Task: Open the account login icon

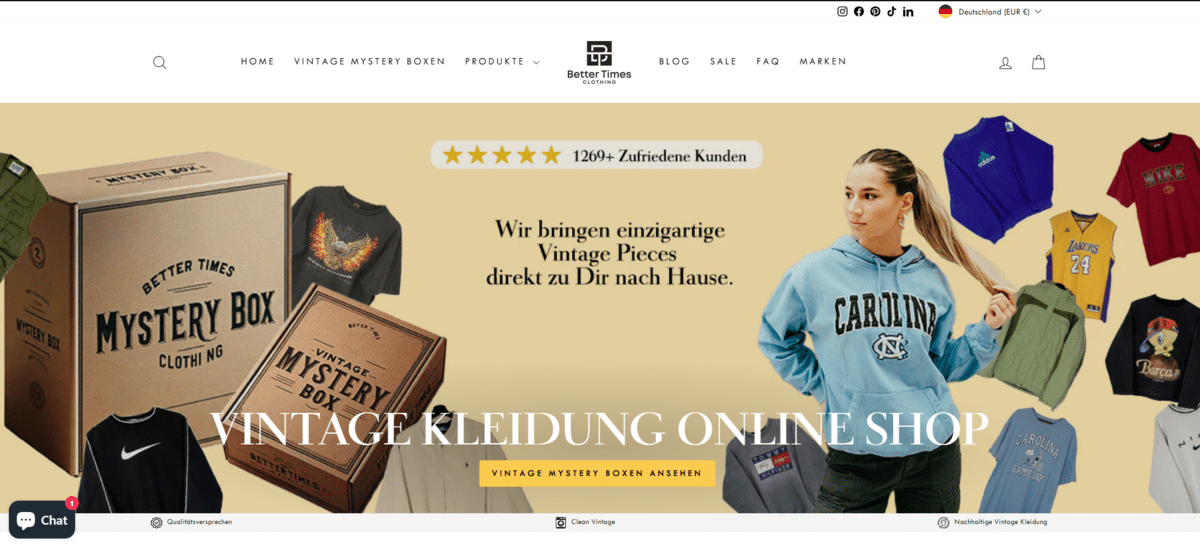Action: click(1006, 62)
